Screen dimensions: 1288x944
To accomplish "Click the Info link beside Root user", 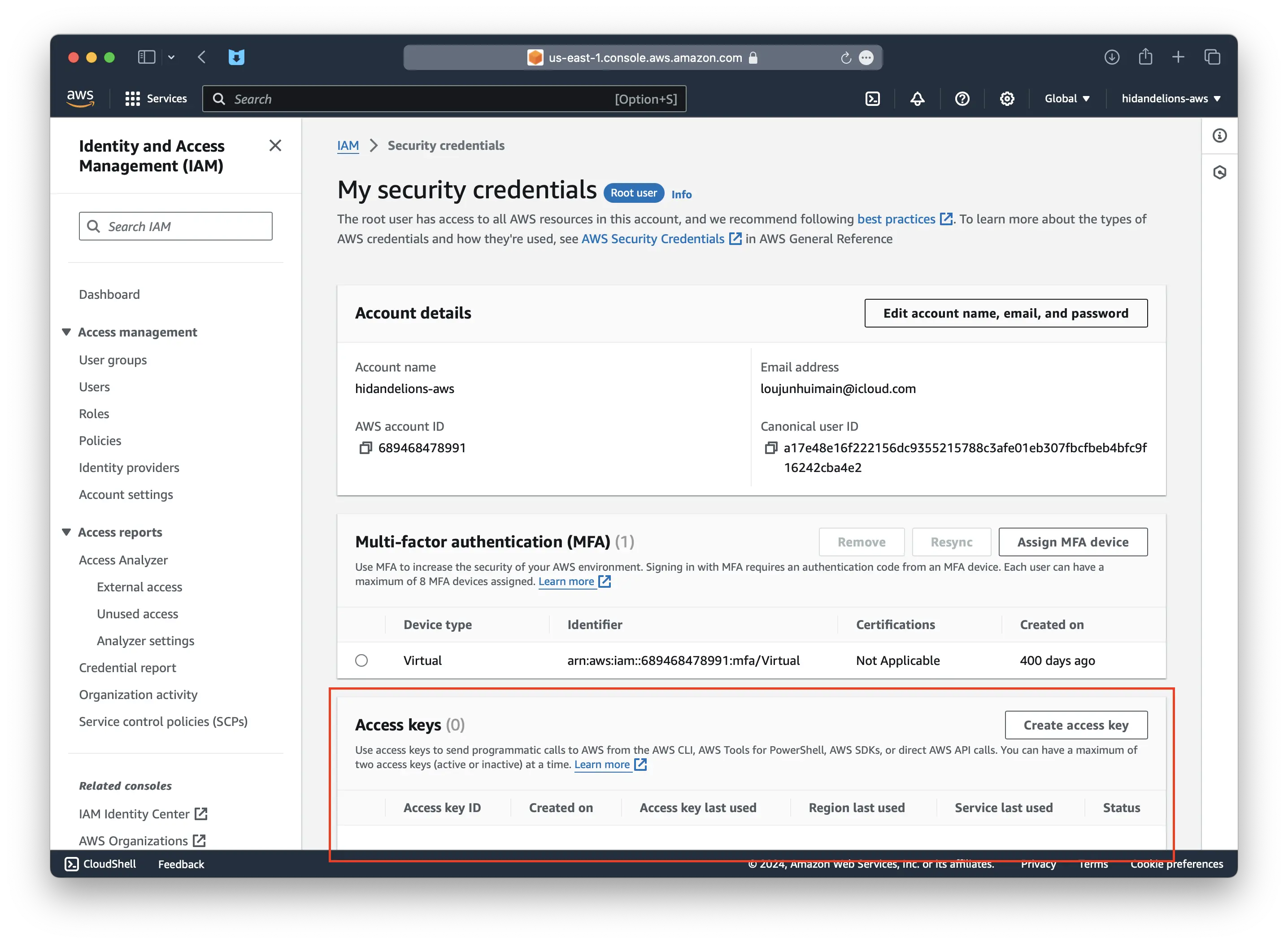I will pyautogui.click(x=681, y=194).
